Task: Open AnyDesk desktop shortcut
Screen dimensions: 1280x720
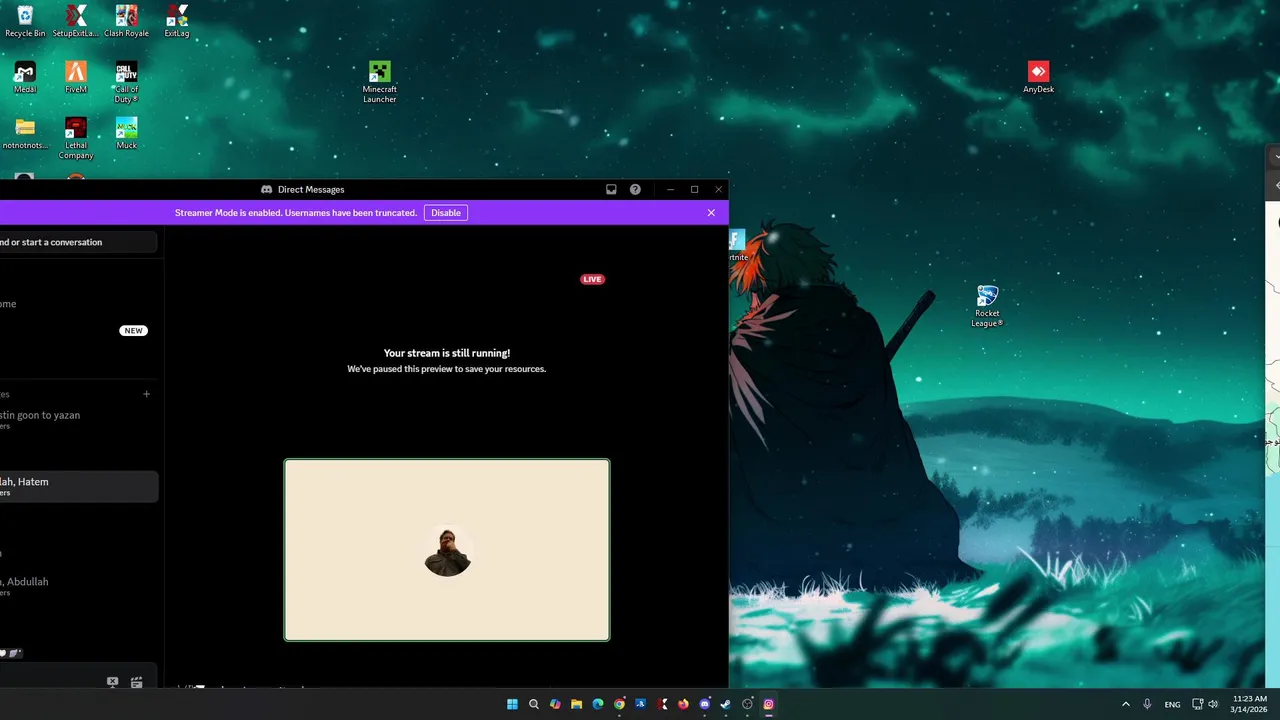Action: point(1038,77)
